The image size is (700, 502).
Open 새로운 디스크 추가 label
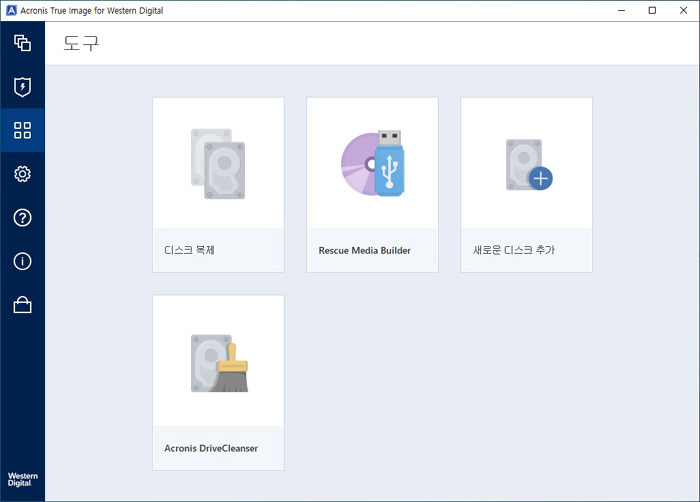pos(514,250)
